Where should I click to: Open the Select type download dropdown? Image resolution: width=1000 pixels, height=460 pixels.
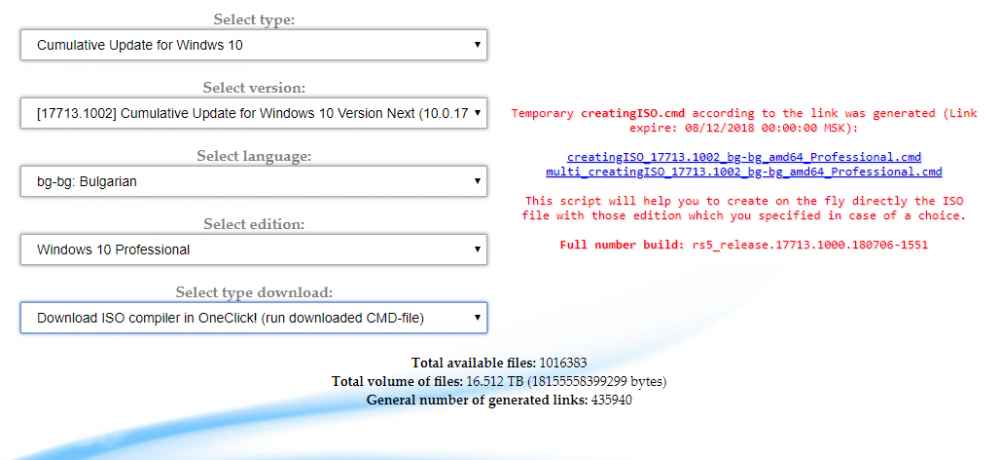coord(254,318)
